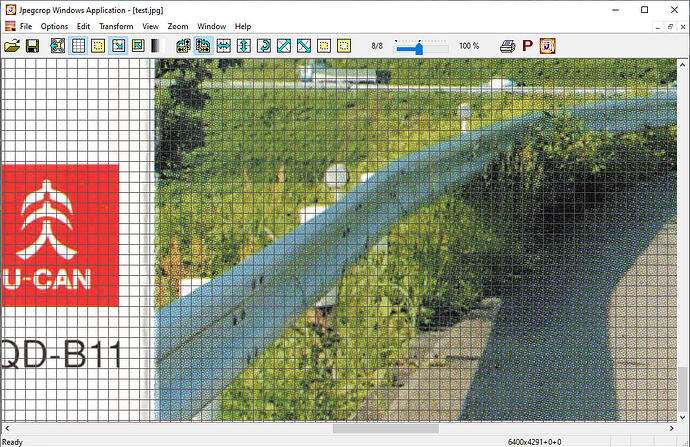
Task: Print the image using printer icon
Action: pos(508,46)
